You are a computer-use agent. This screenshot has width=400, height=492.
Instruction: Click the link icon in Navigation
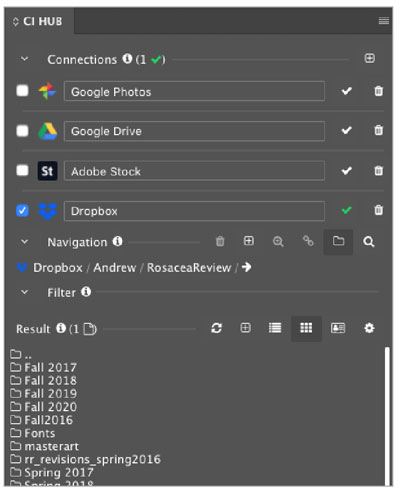(x=308, y=241)
